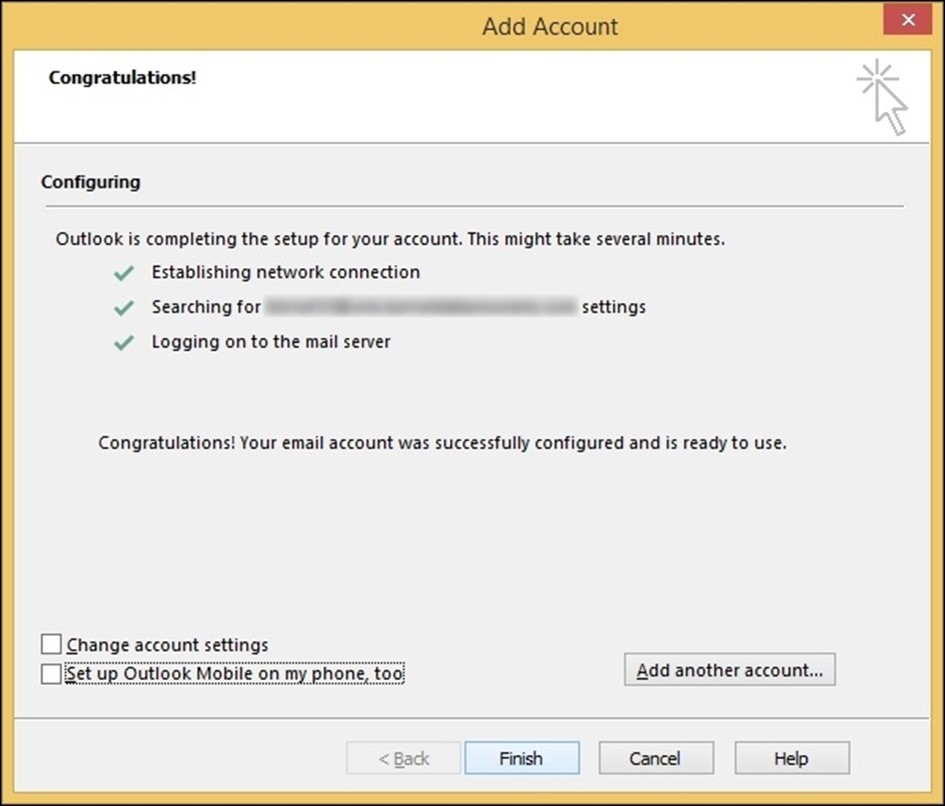The image size is (945, 806).
Task: Click the successfully configured confirmation message
Action: point(442,443)
